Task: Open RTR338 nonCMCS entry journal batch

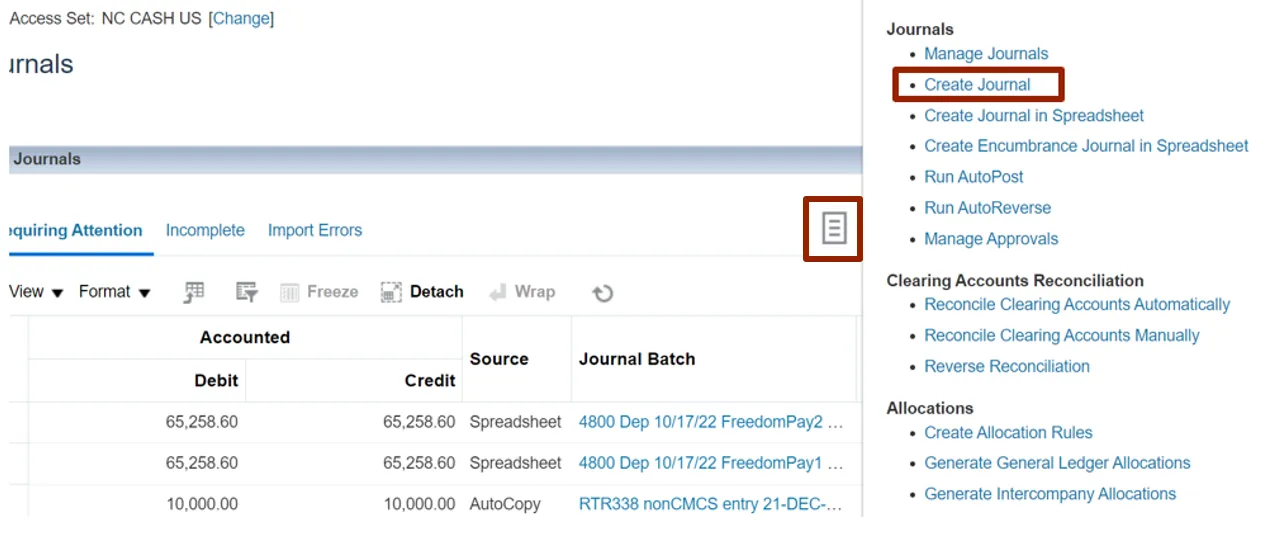Action: coord(709,504)
